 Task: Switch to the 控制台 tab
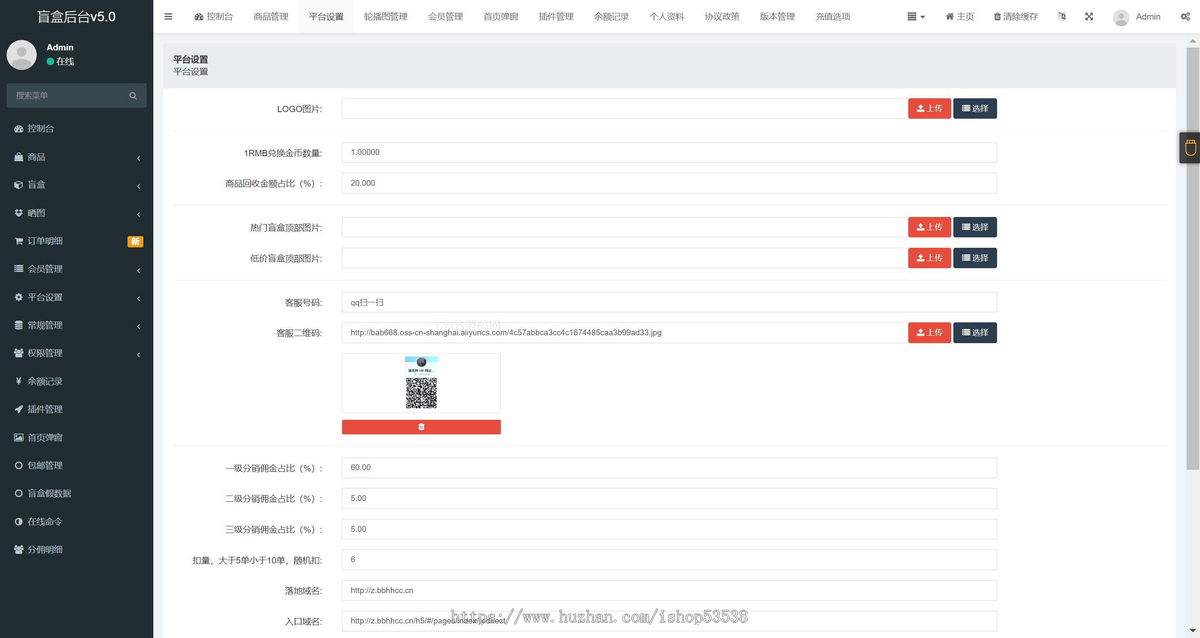coord(213,17)
